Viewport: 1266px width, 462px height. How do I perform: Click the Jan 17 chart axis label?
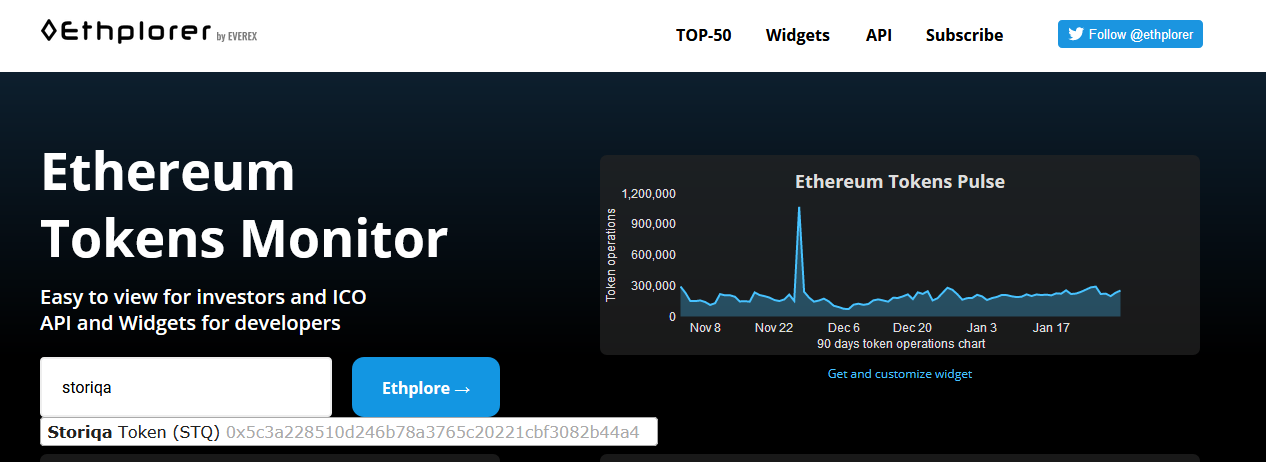(1051, 328)
